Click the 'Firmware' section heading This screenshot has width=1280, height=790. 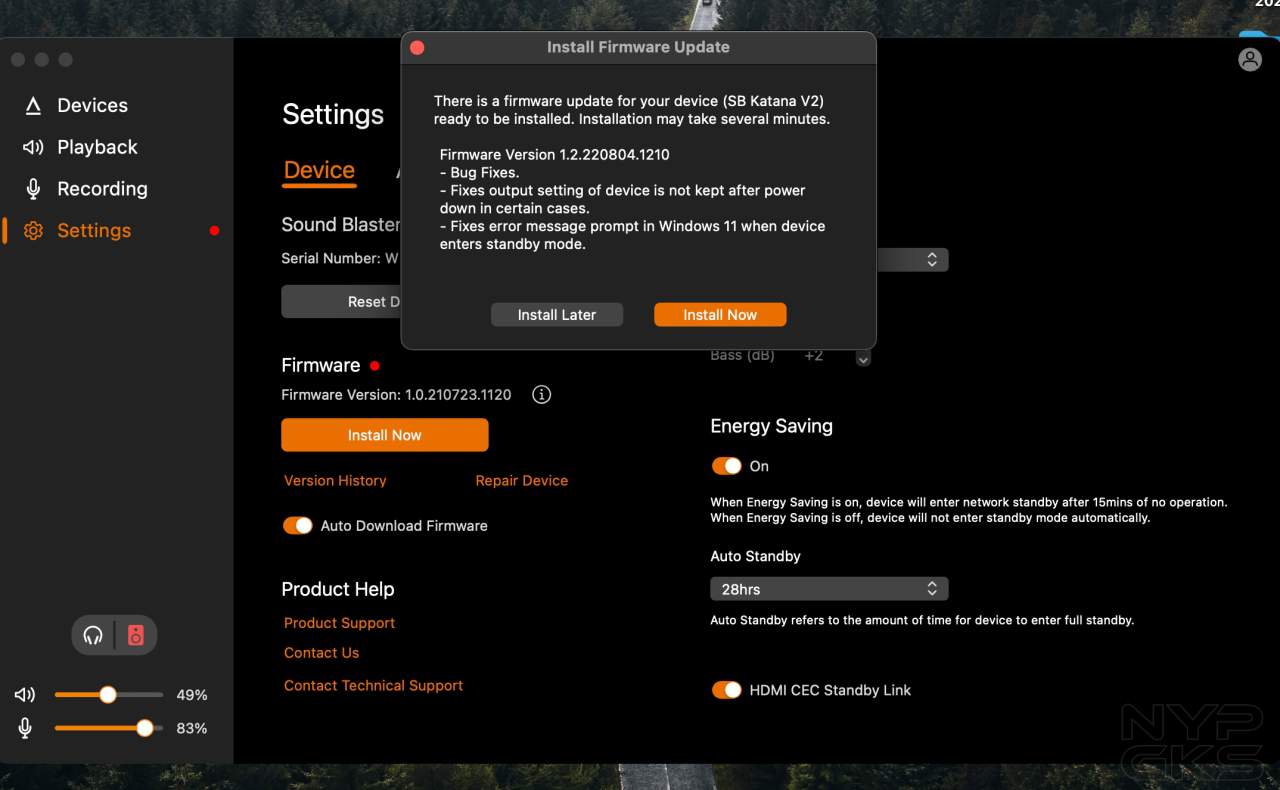pos(320,365)
